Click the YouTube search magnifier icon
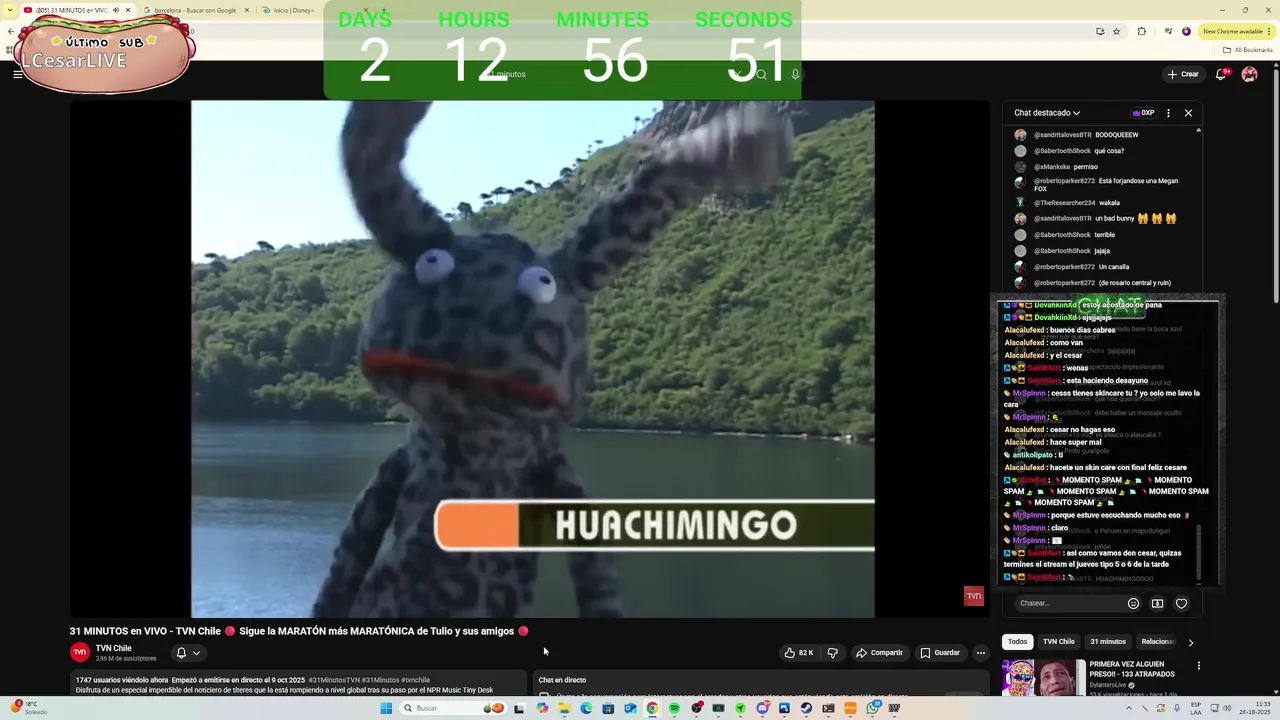 point(761,74)
